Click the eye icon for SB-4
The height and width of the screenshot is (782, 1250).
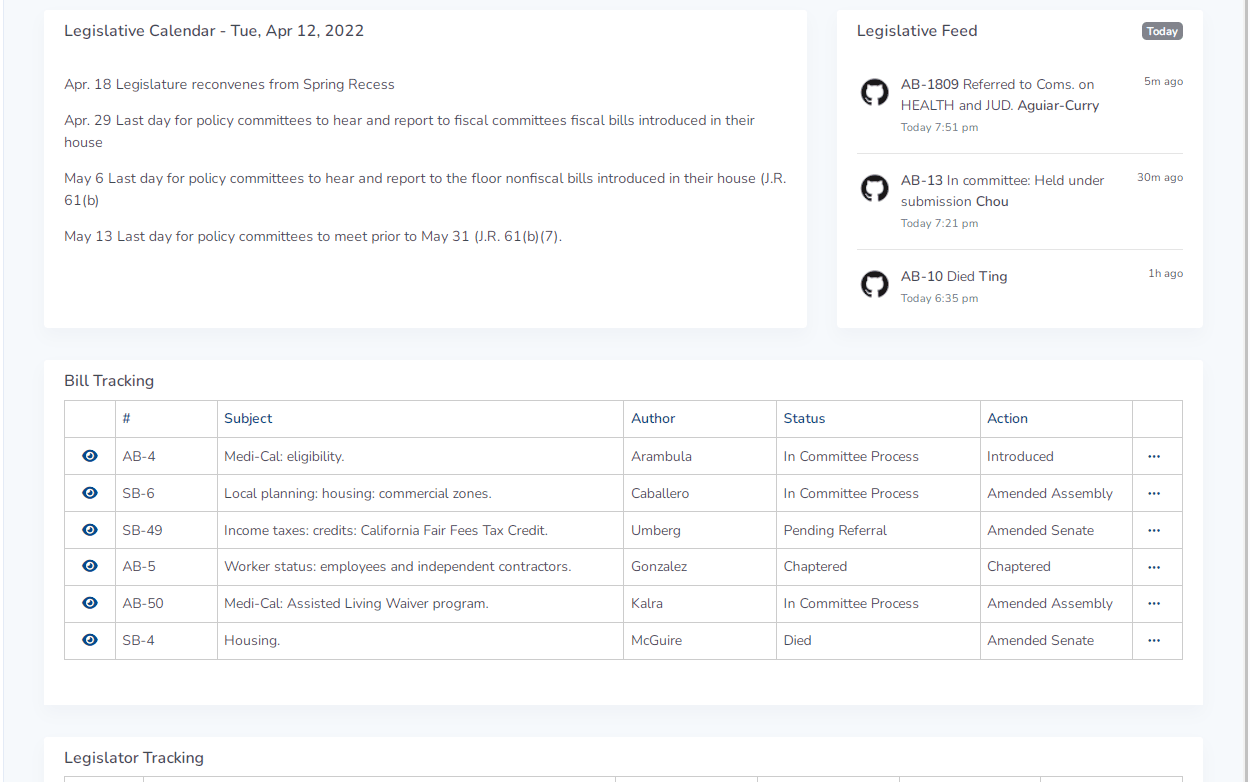pos(90,640)
